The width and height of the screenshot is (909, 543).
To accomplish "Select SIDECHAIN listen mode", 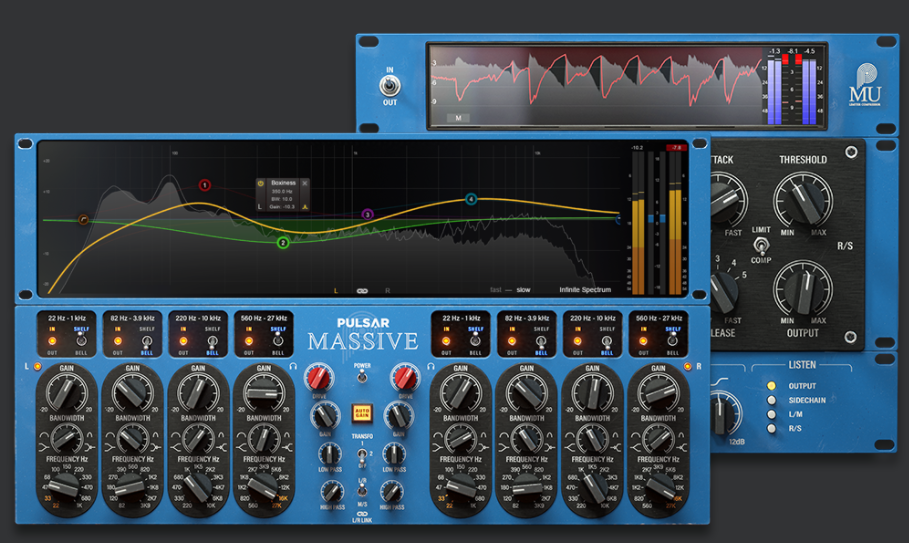I will [769, 400].
